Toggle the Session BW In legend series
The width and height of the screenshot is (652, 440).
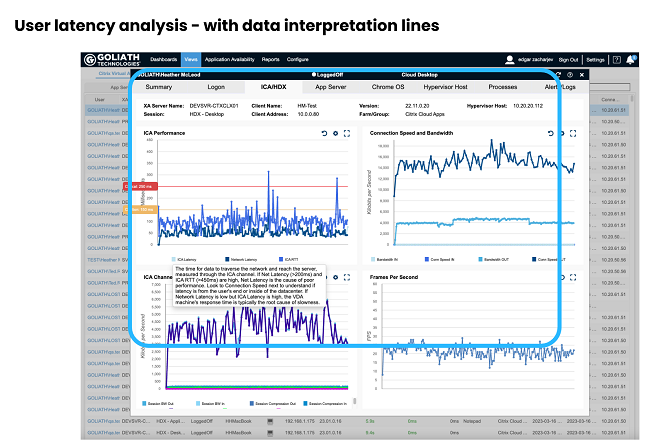(x=211, y=403)
